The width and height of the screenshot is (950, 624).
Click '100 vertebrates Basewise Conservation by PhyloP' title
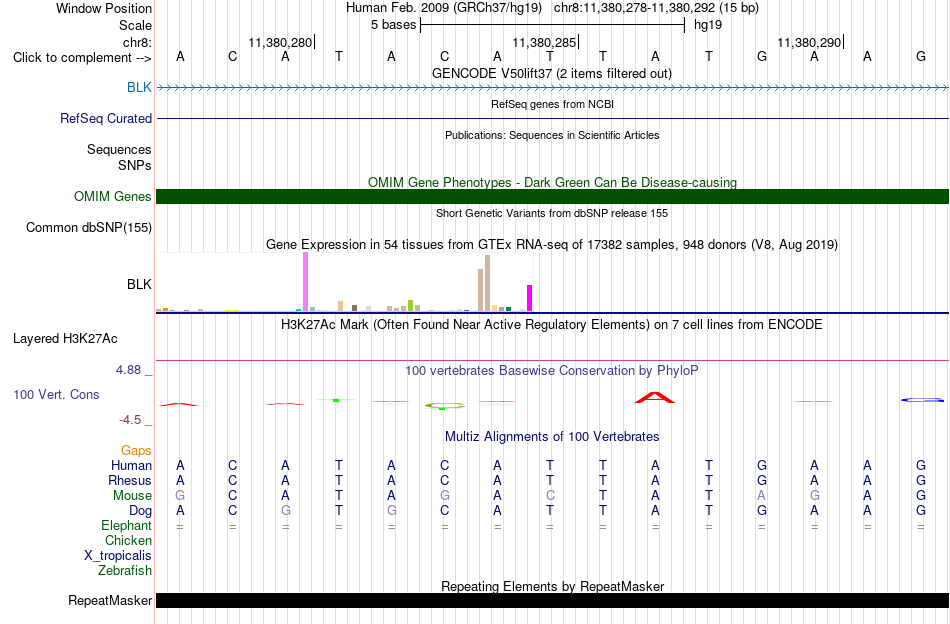552,370
